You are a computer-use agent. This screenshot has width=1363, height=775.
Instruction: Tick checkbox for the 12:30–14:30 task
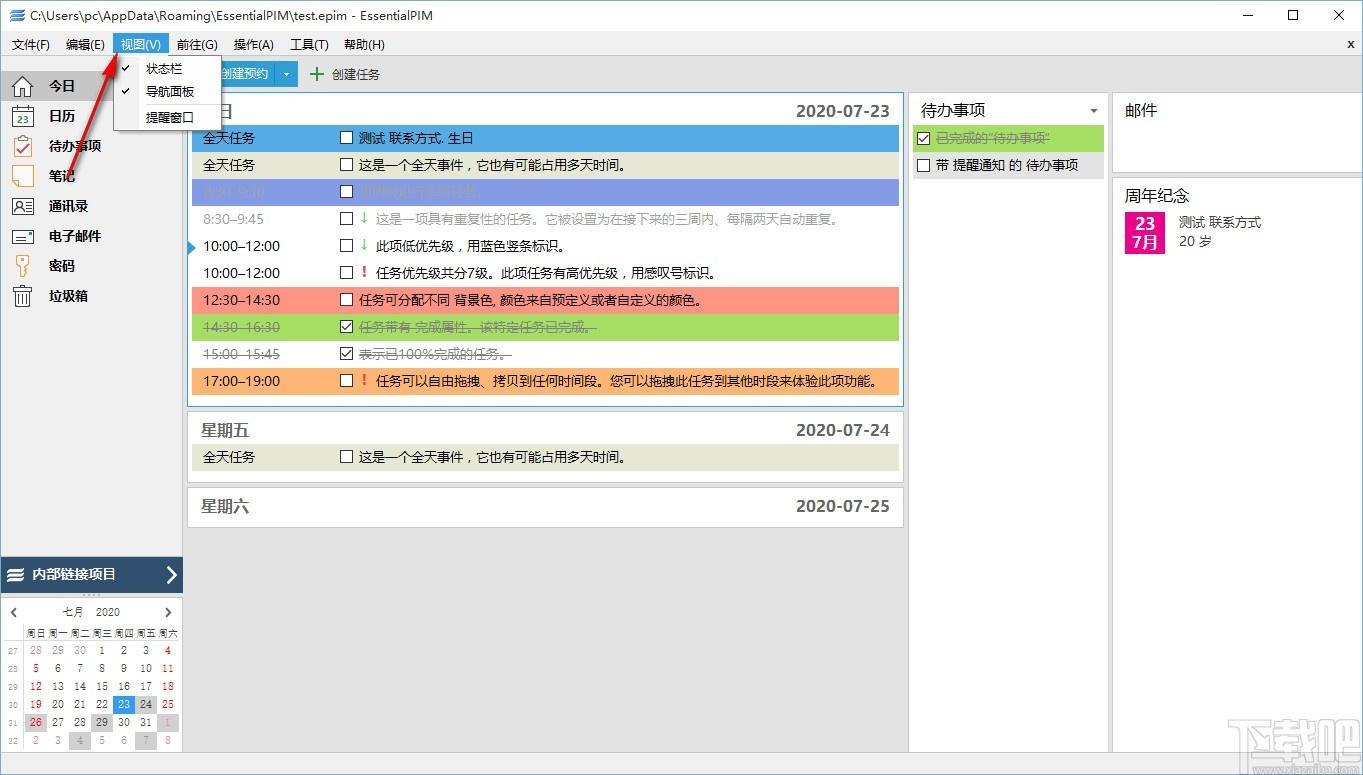point(346,300)
